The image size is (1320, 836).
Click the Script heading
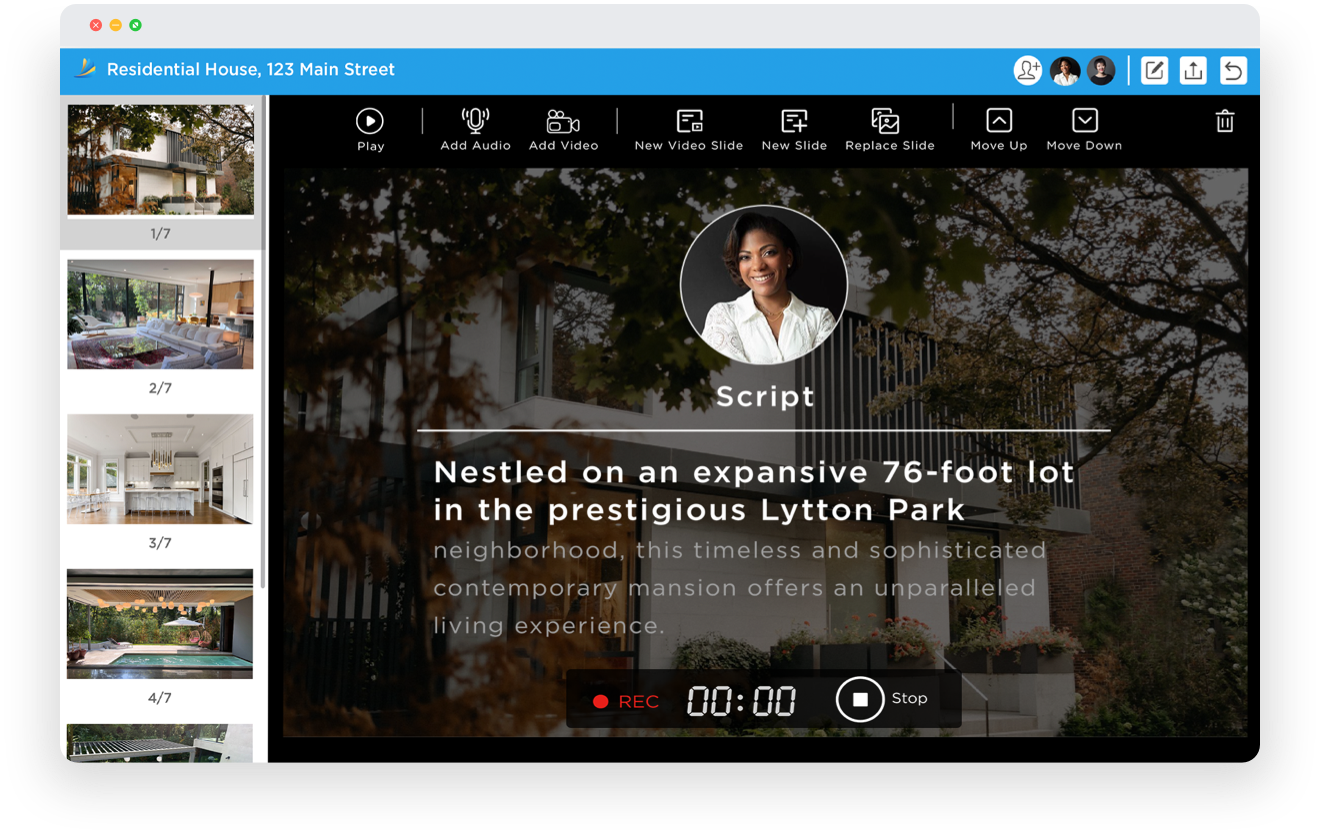tap(765, 396)
